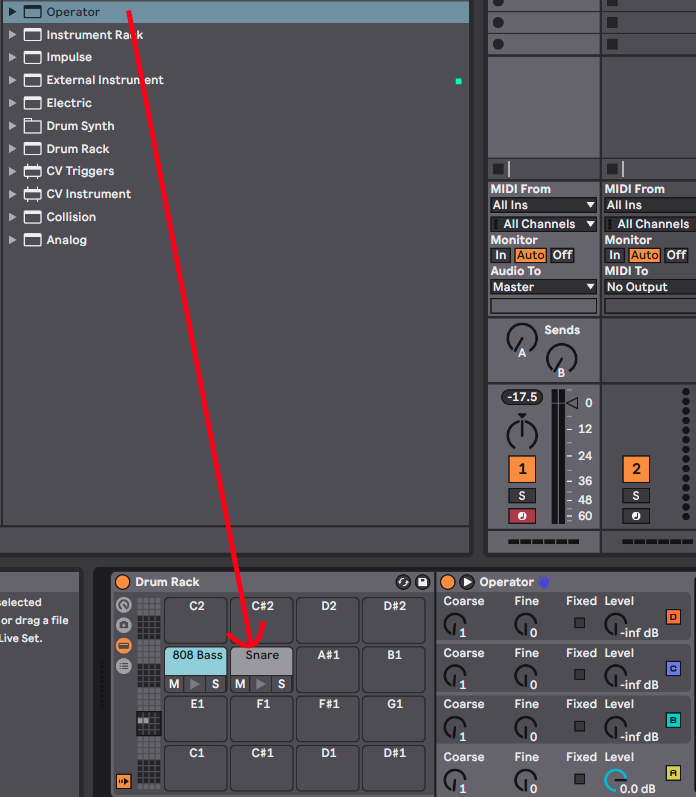This screenshot has height=797, width=696.
Task: Select the empty A#1 drum pad
Action: tap(328, 669)
